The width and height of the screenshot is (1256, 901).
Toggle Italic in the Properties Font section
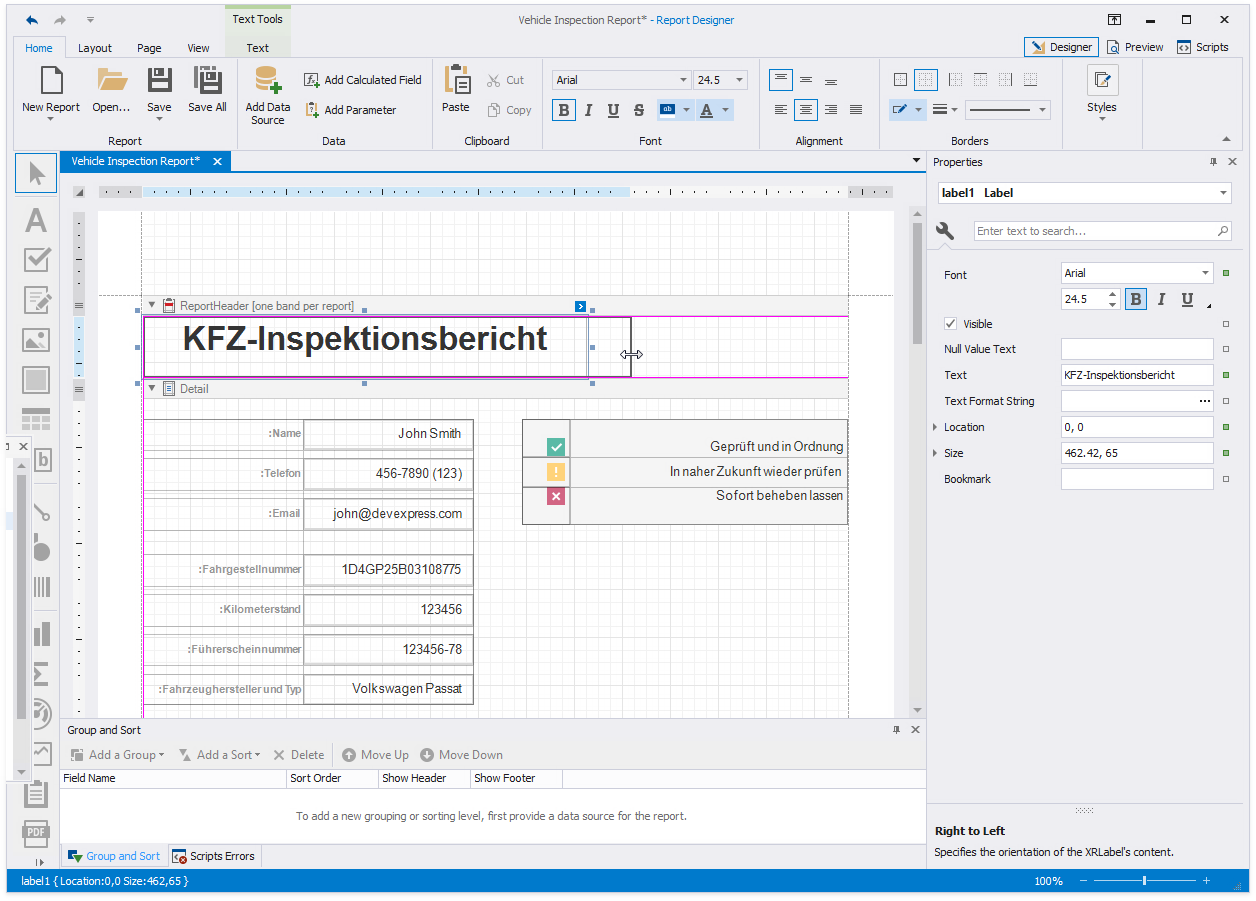[x=1161, y=299]
